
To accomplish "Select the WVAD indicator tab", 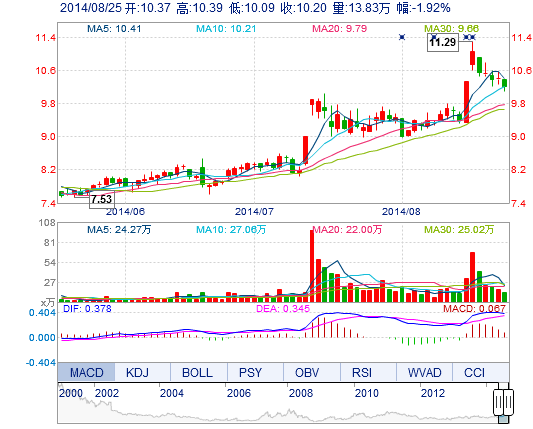I will tap(424, 372).
